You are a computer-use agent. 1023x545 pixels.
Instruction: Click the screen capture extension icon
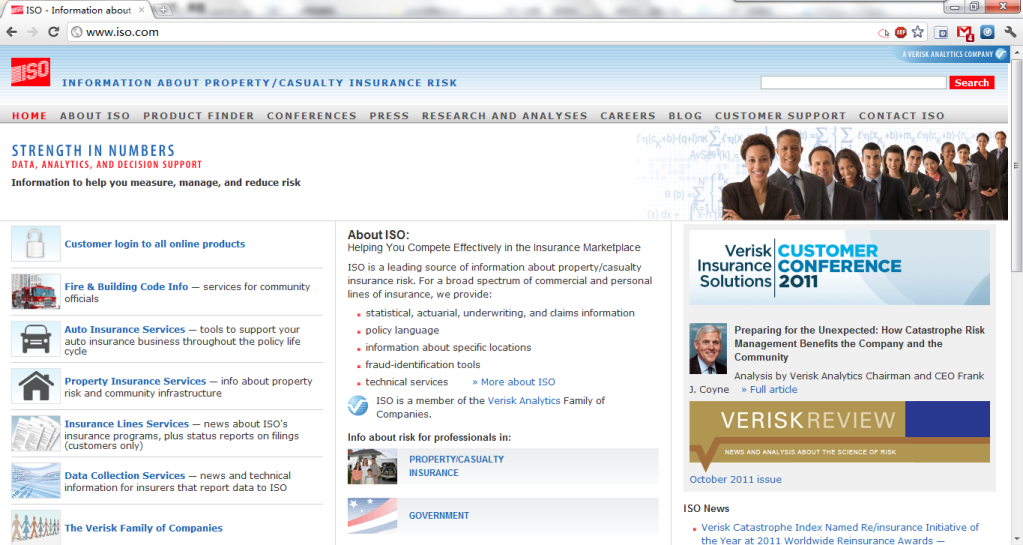click(941, 32)
